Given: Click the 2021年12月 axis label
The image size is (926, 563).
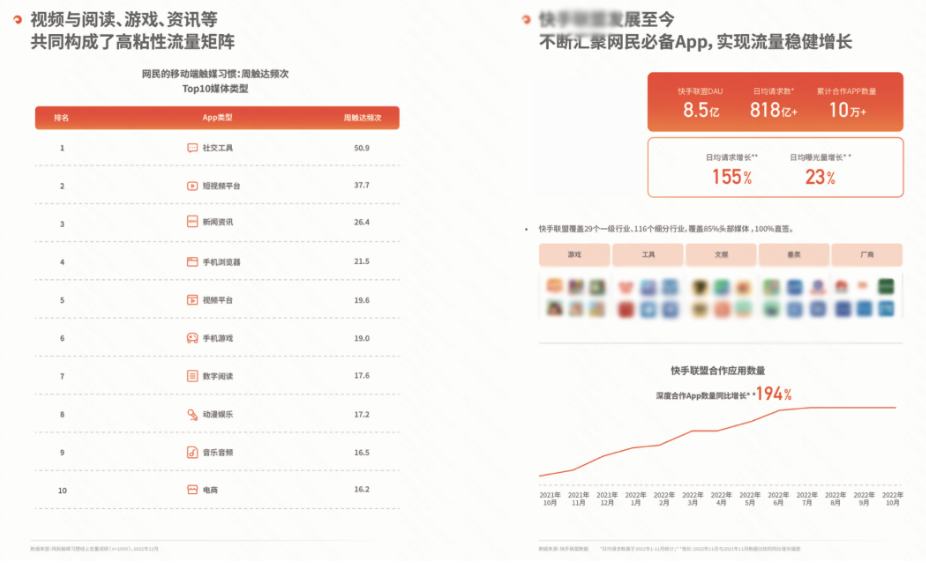Looking at the screenshot, I should (607, 499).
